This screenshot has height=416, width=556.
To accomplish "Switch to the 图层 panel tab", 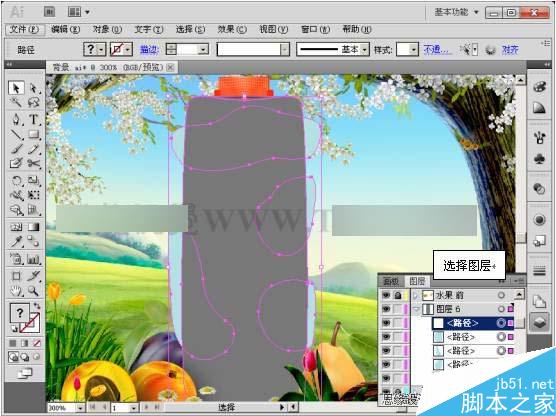I will pos(417,281).
